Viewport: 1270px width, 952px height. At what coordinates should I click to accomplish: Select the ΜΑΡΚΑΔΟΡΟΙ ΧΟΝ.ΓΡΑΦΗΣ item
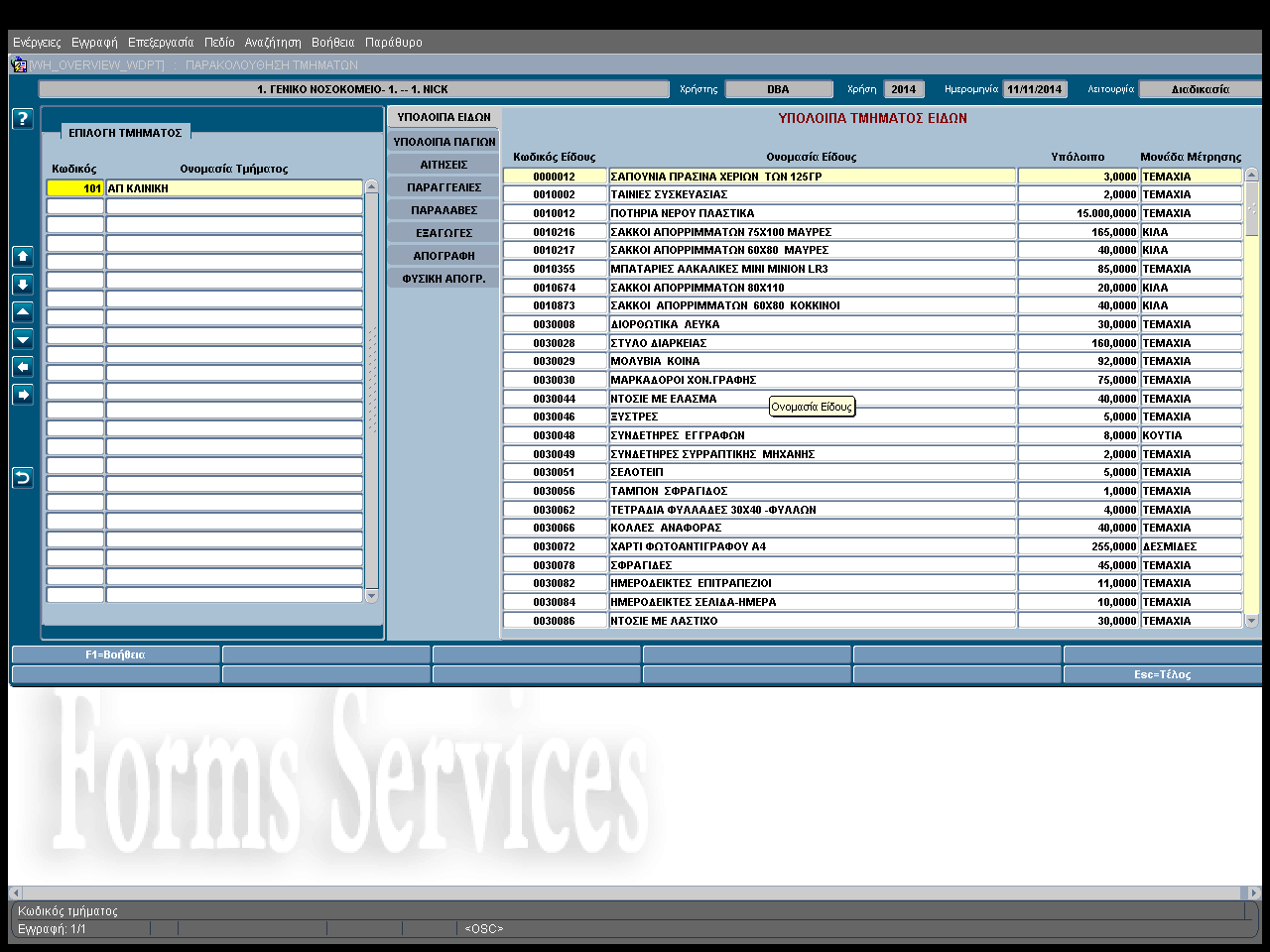[812, 380]
